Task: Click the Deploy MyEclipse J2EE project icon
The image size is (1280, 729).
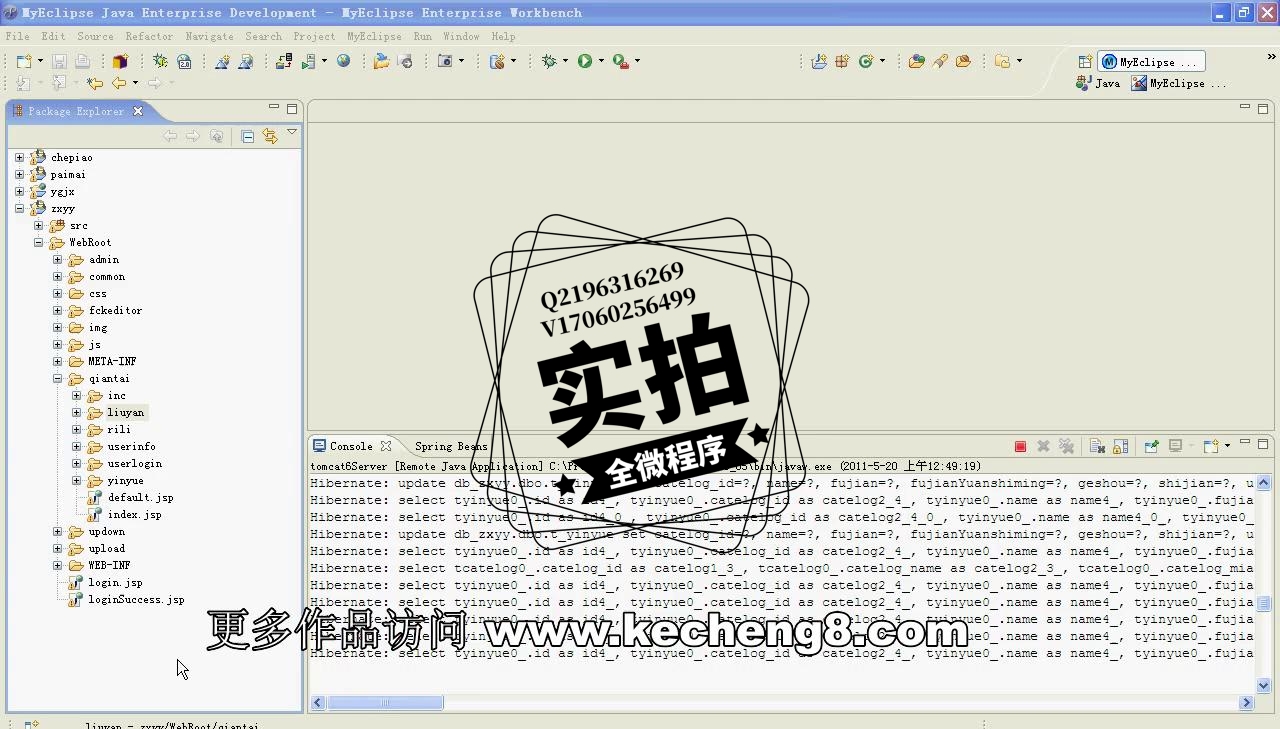Action: click(284, 61)
